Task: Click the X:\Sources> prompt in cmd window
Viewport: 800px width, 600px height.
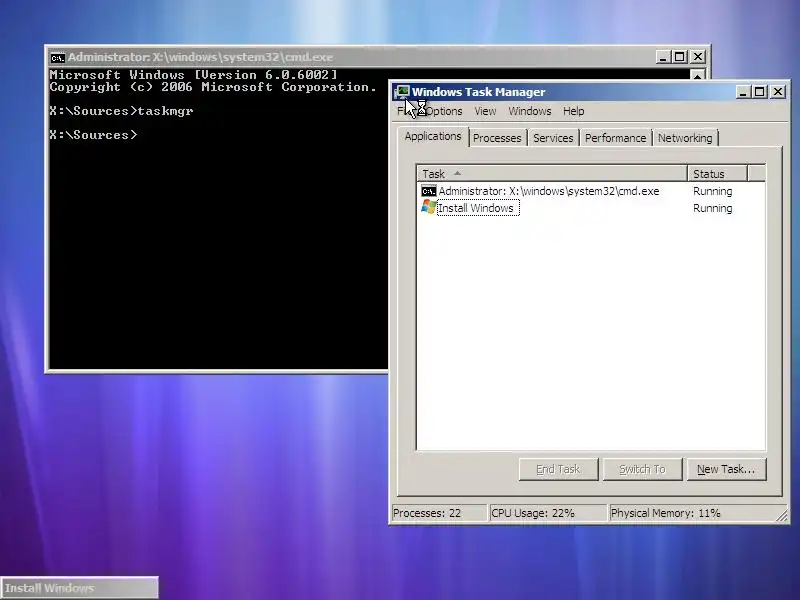Action: (93, 135)
